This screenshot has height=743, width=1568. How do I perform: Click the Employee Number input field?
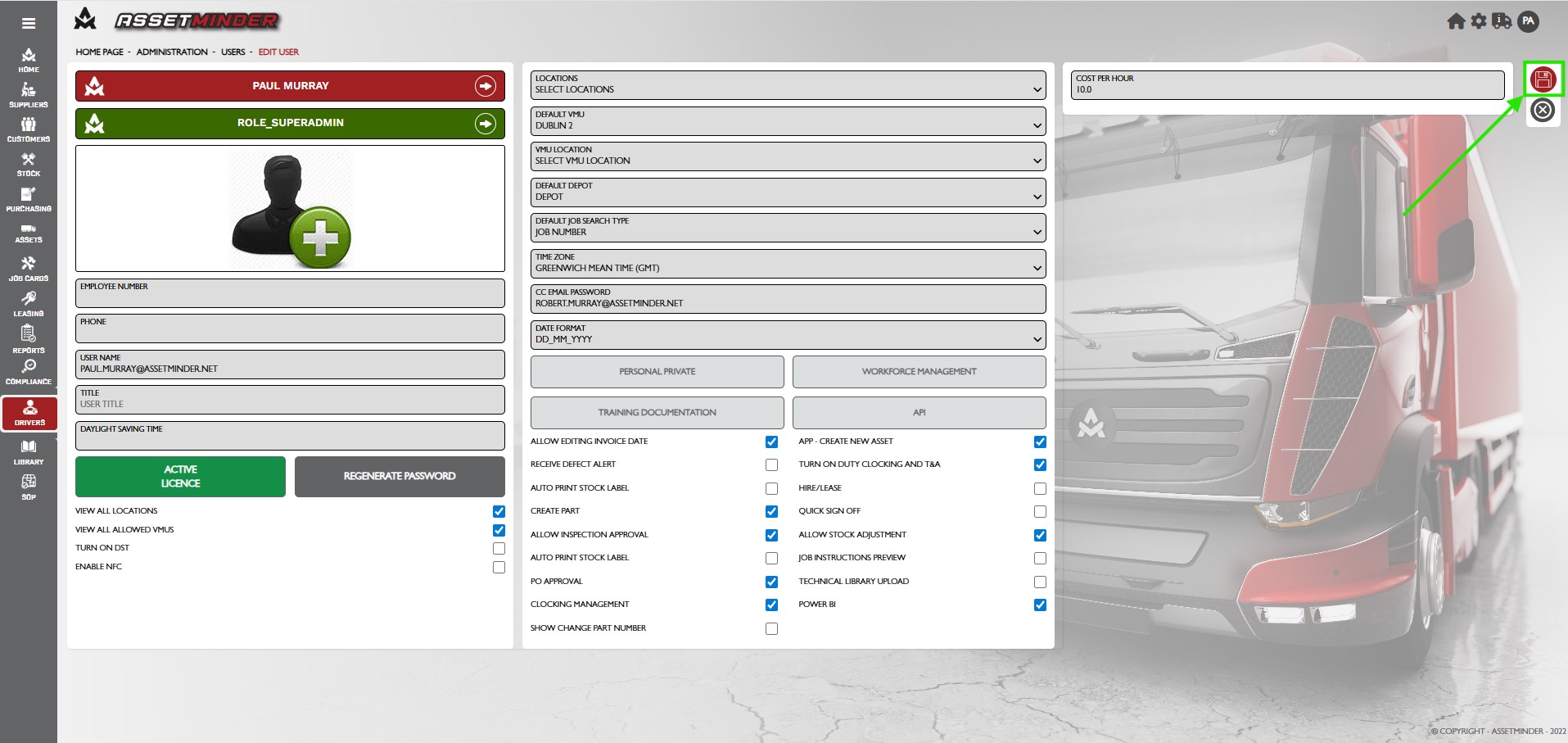pos(290,293)
